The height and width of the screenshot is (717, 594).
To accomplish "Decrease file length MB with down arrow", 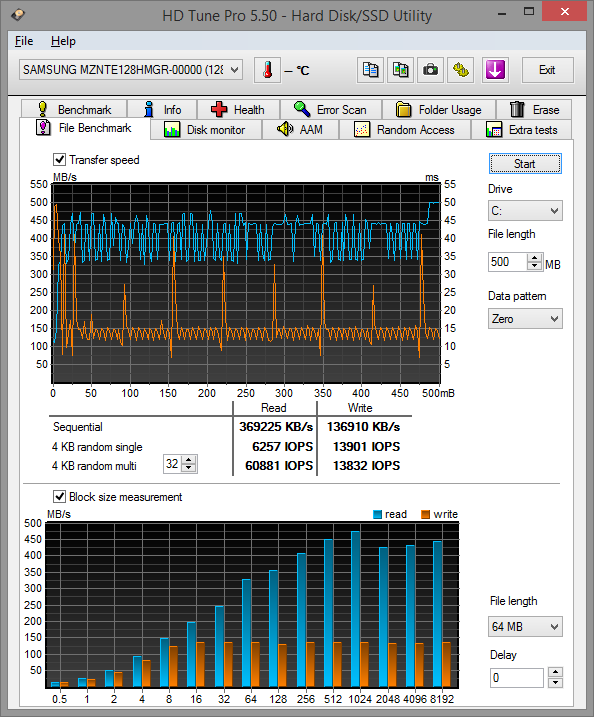I will click(x=534, y=266).
